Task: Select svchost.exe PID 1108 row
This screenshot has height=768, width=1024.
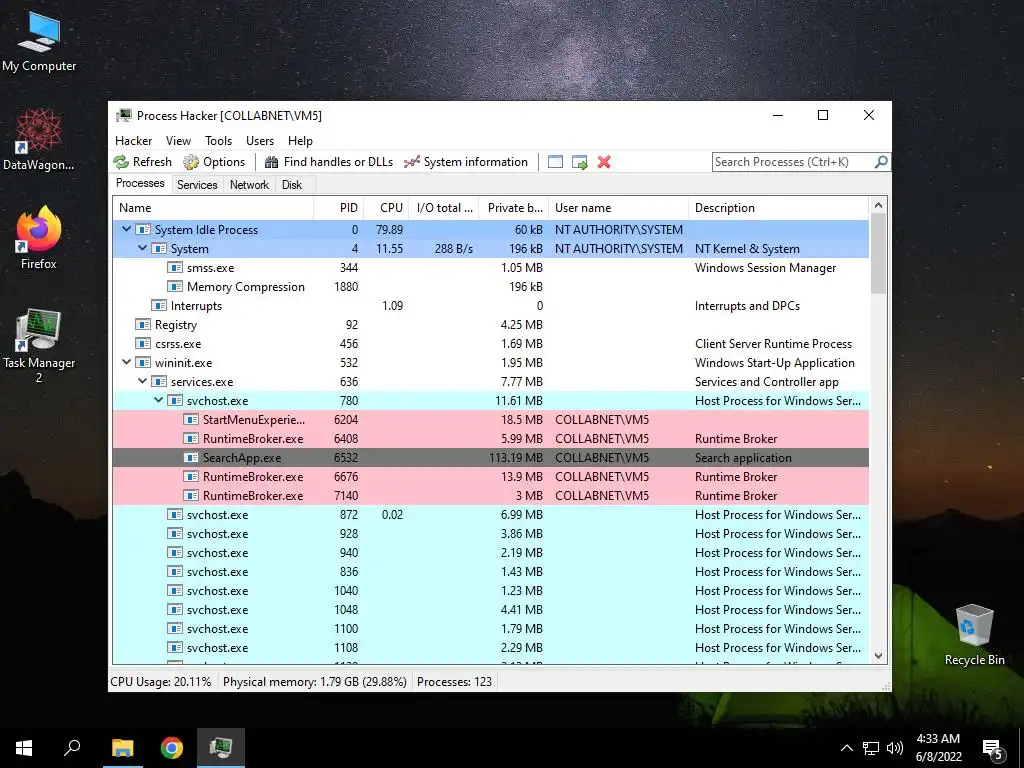Action: (x=490, y=647)
